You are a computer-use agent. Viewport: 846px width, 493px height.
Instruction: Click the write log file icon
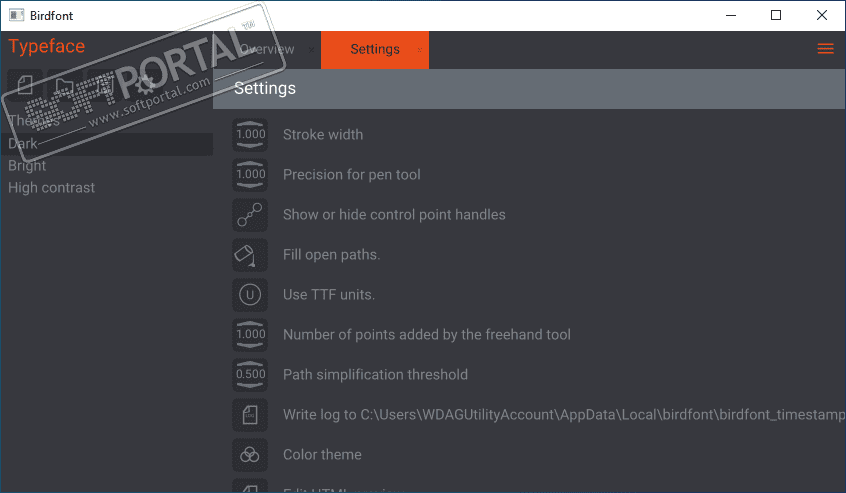(x=250, y=414)
